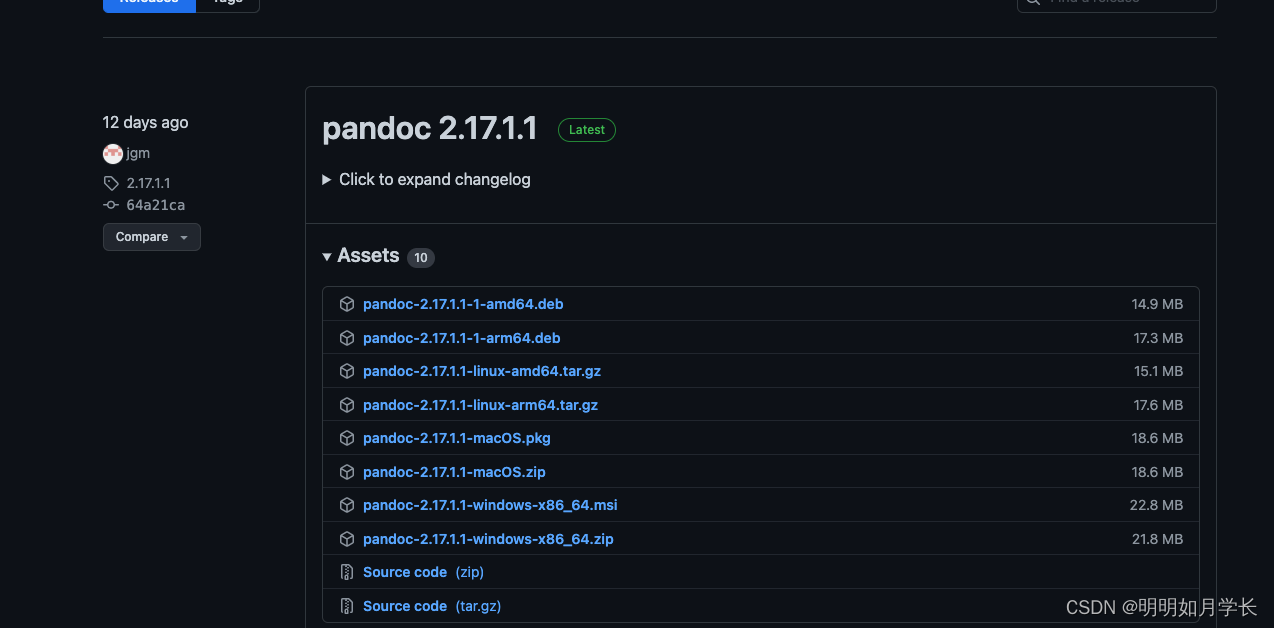Click file icon beside Source code (tar.gz)

[x=347, y=606]
